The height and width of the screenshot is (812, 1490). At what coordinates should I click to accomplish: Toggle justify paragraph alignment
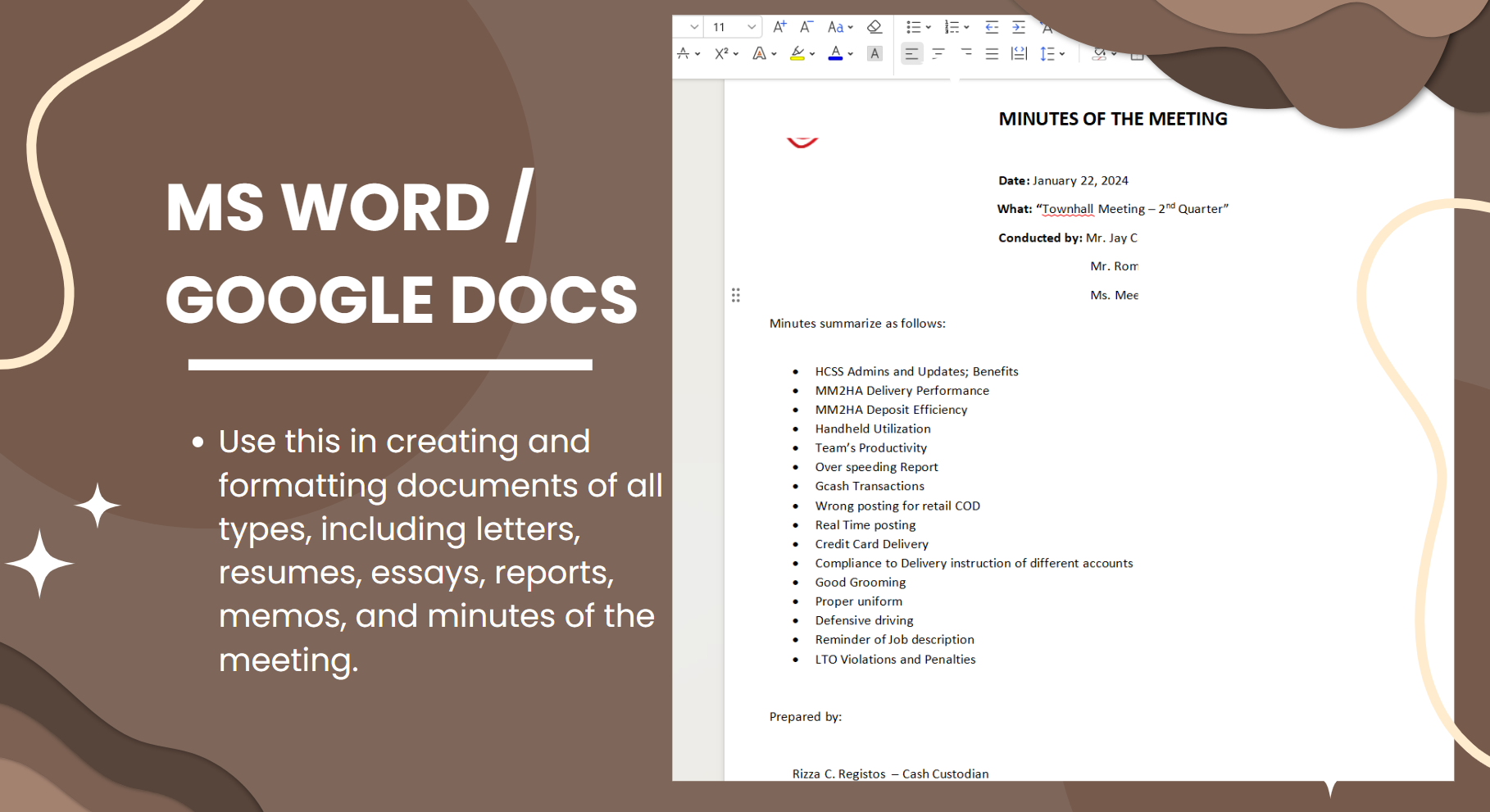[x=992, y=54]
